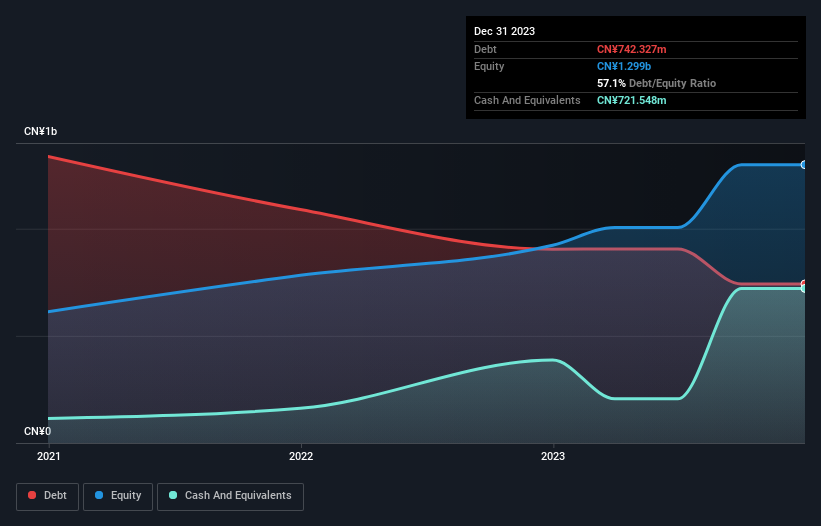Click the teal Cash And Equivalents legend dot
This screenshot has height=526, width=821.
(173, 495)
